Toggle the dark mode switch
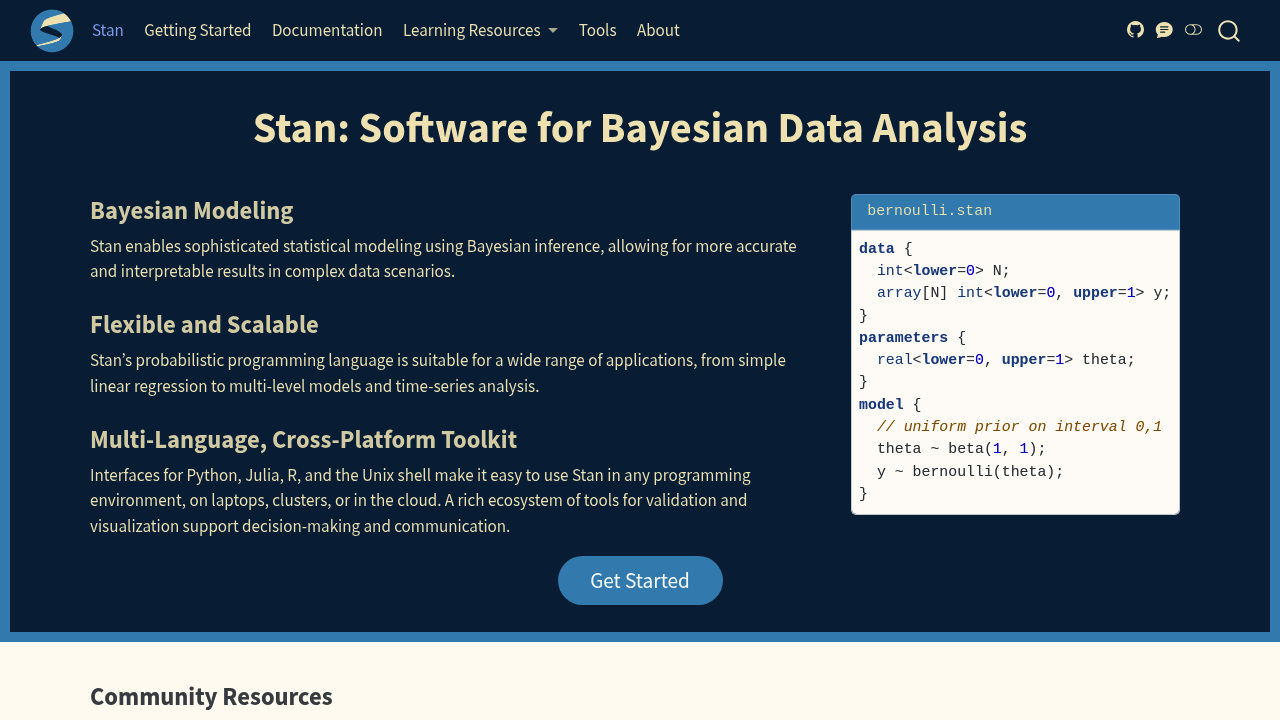Image resolution: width=1280 pixels, height=720 pixels. 1193,30
